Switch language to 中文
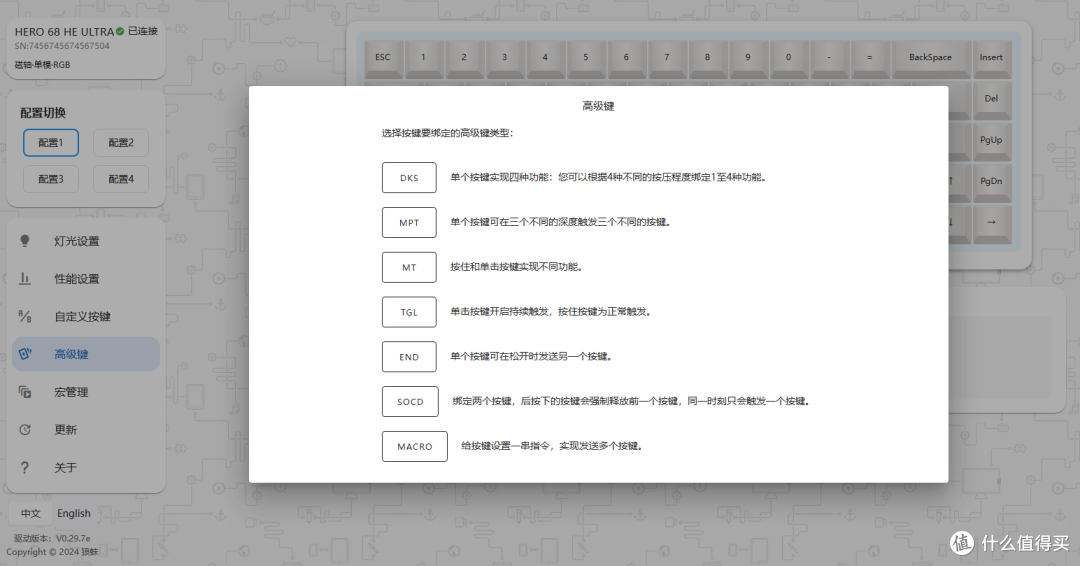Viewport: 1080px width, 566px height. point(30,513)
